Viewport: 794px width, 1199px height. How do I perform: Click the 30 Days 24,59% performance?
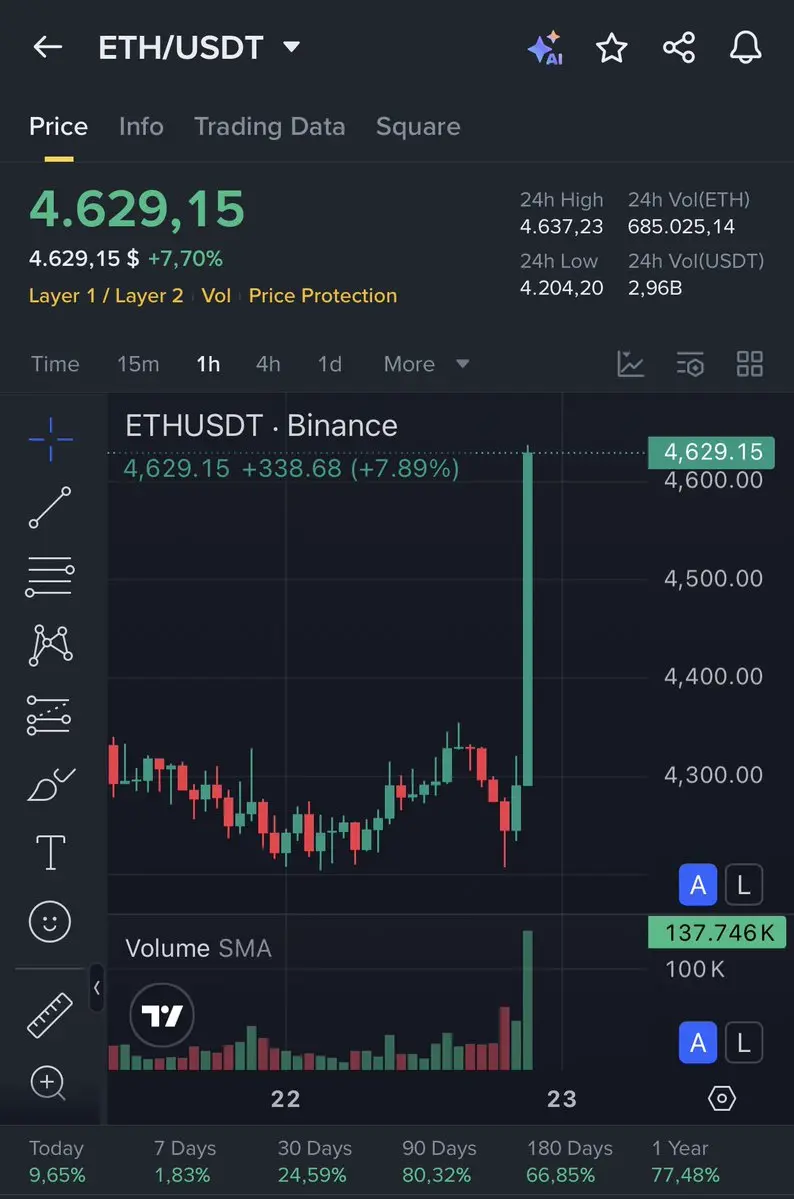(x=314, y=1162)
